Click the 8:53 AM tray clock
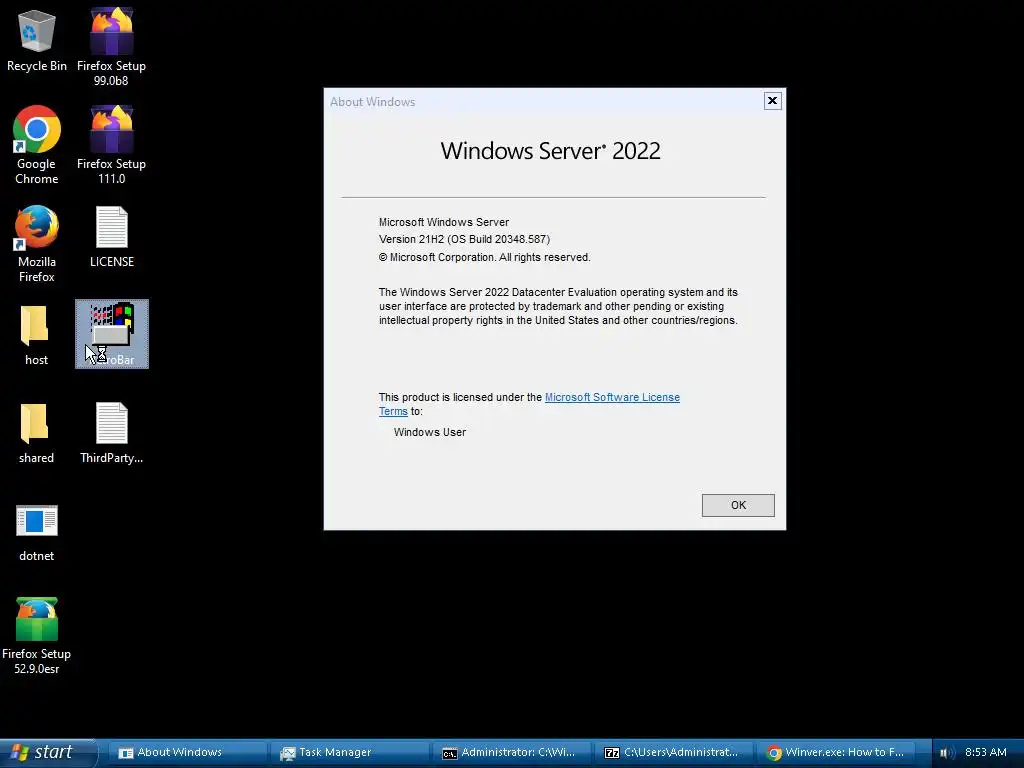 (985, 752)
